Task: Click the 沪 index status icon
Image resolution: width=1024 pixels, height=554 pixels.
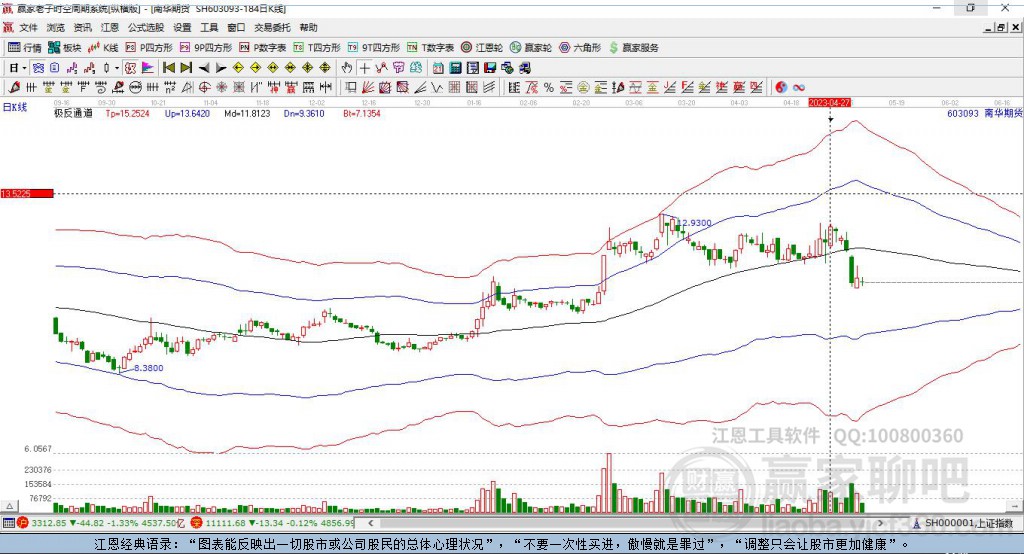Action: point(23,523)
